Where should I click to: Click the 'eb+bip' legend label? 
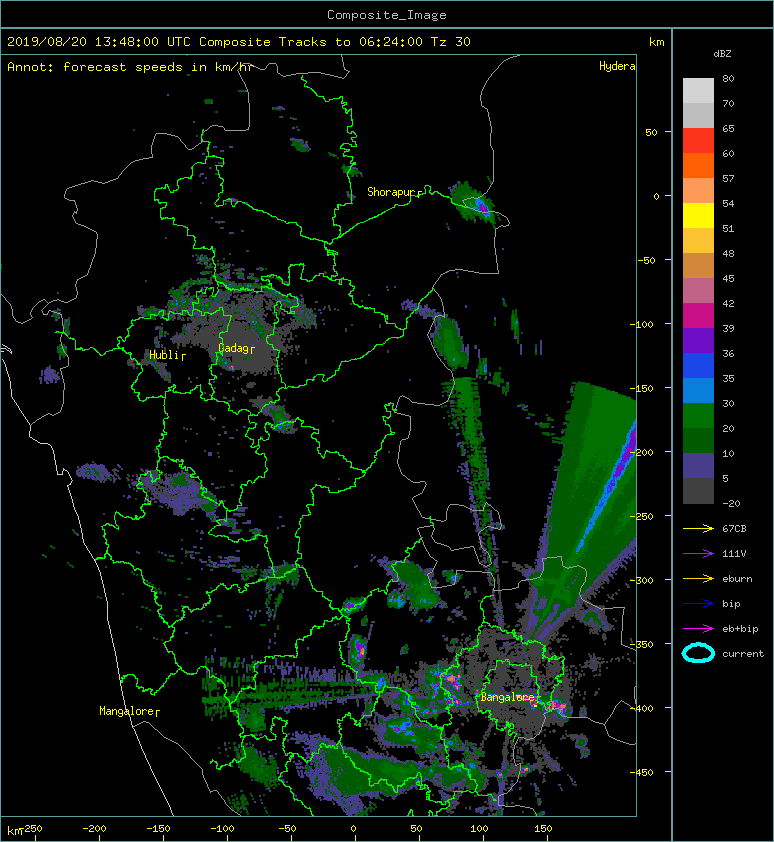tap(740, 629)
